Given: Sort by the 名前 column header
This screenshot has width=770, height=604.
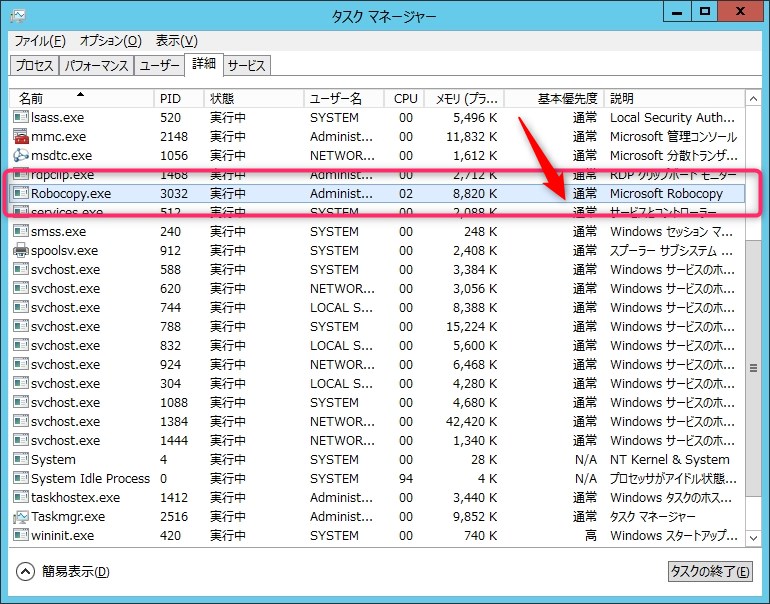Looking at the screenshot, I should 82,99.
